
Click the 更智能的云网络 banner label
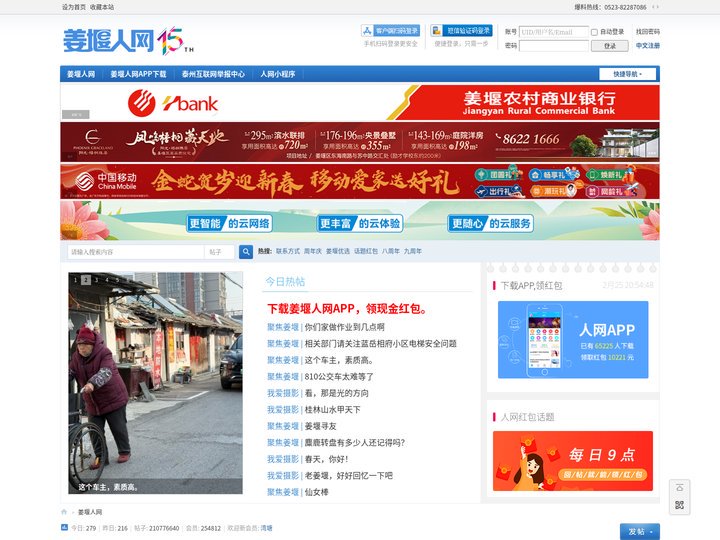(x=230, y=224)
